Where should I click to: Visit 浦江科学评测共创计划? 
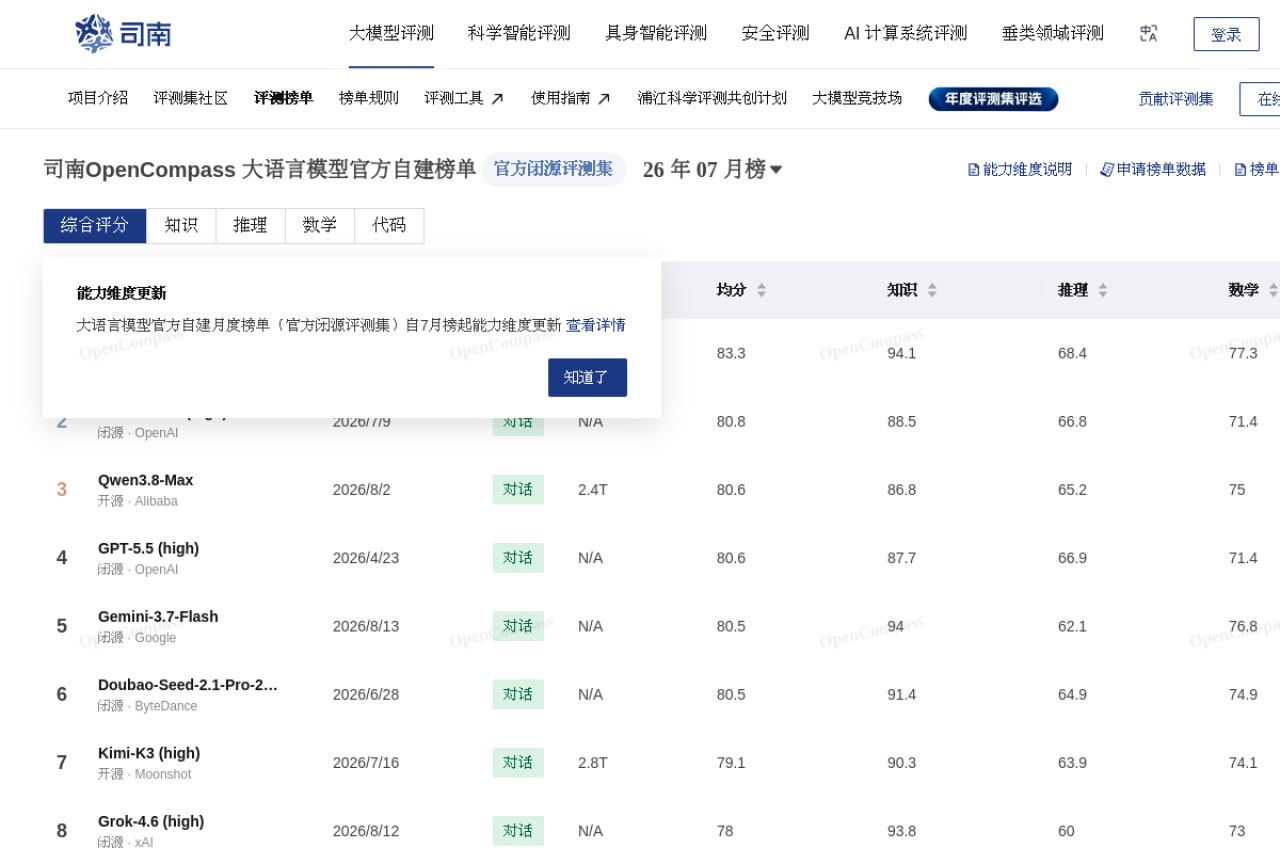pos(712,98)
